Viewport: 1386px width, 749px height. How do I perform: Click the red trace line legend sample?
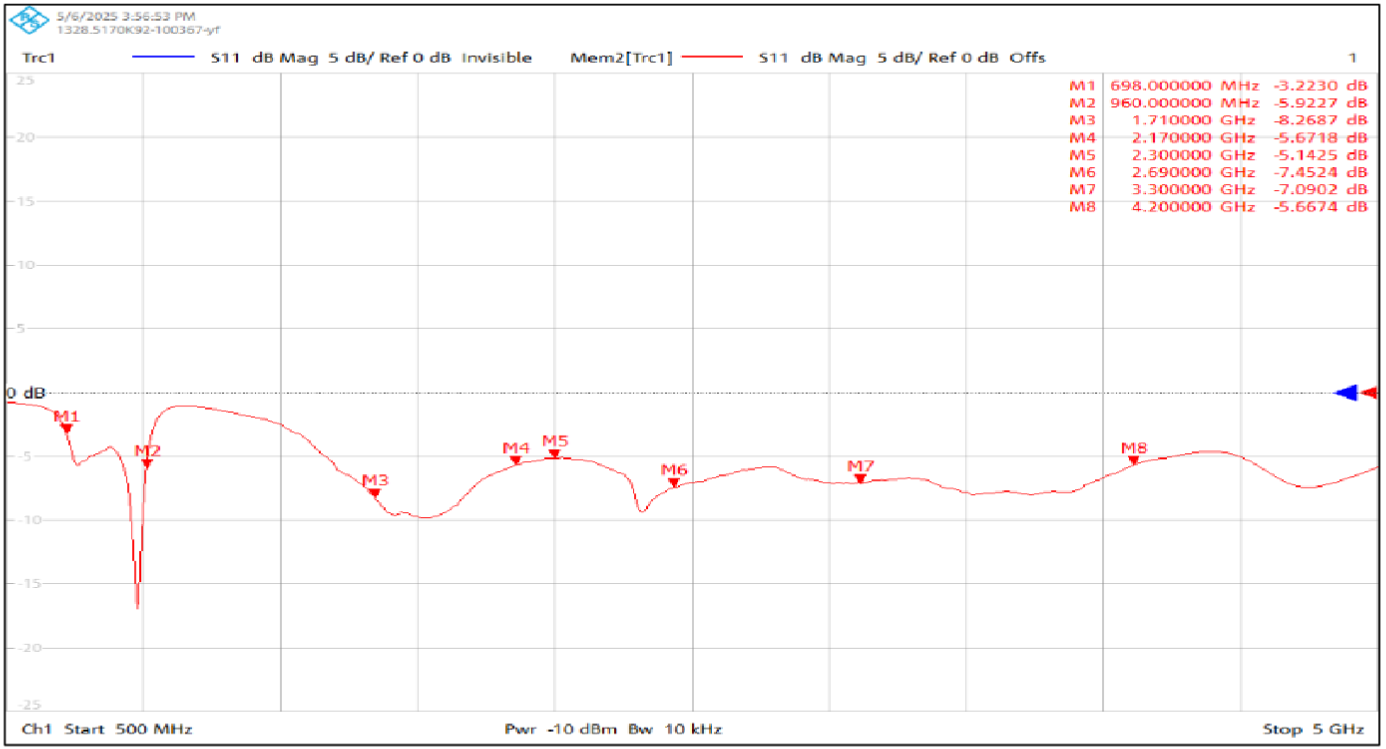tap(712, 58)
